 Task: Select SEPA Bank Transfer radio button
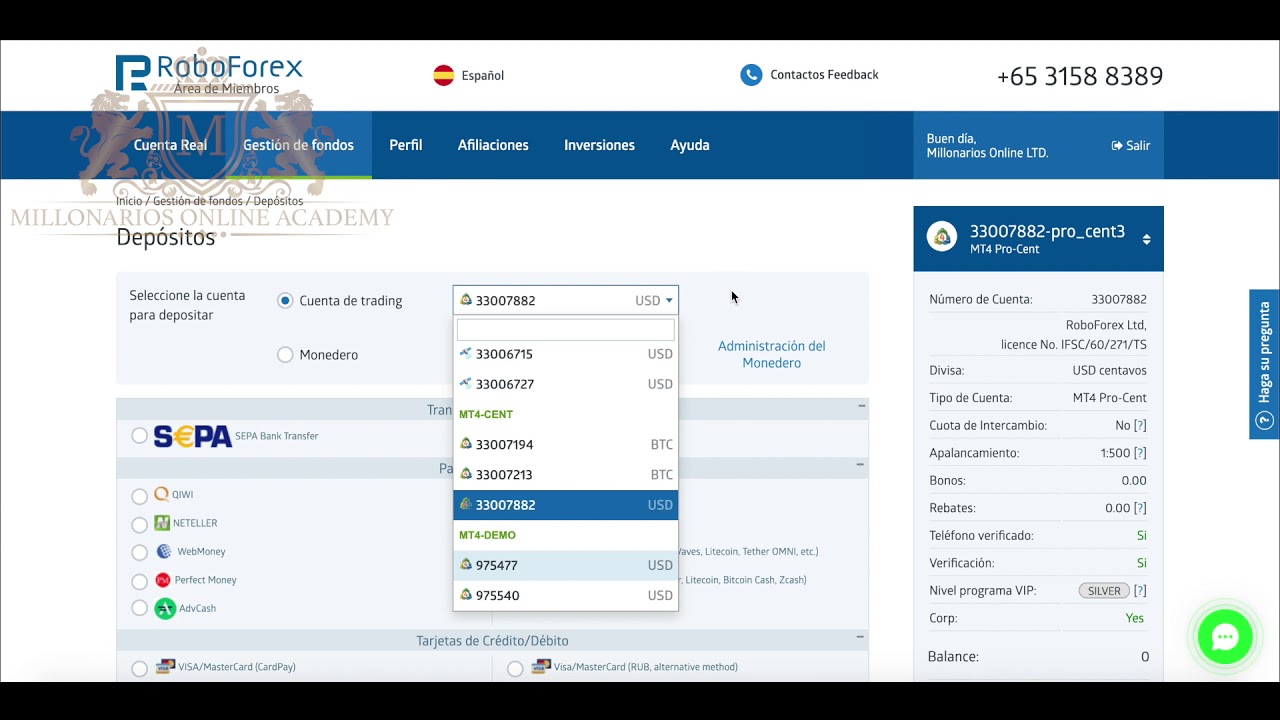(139, 436)
